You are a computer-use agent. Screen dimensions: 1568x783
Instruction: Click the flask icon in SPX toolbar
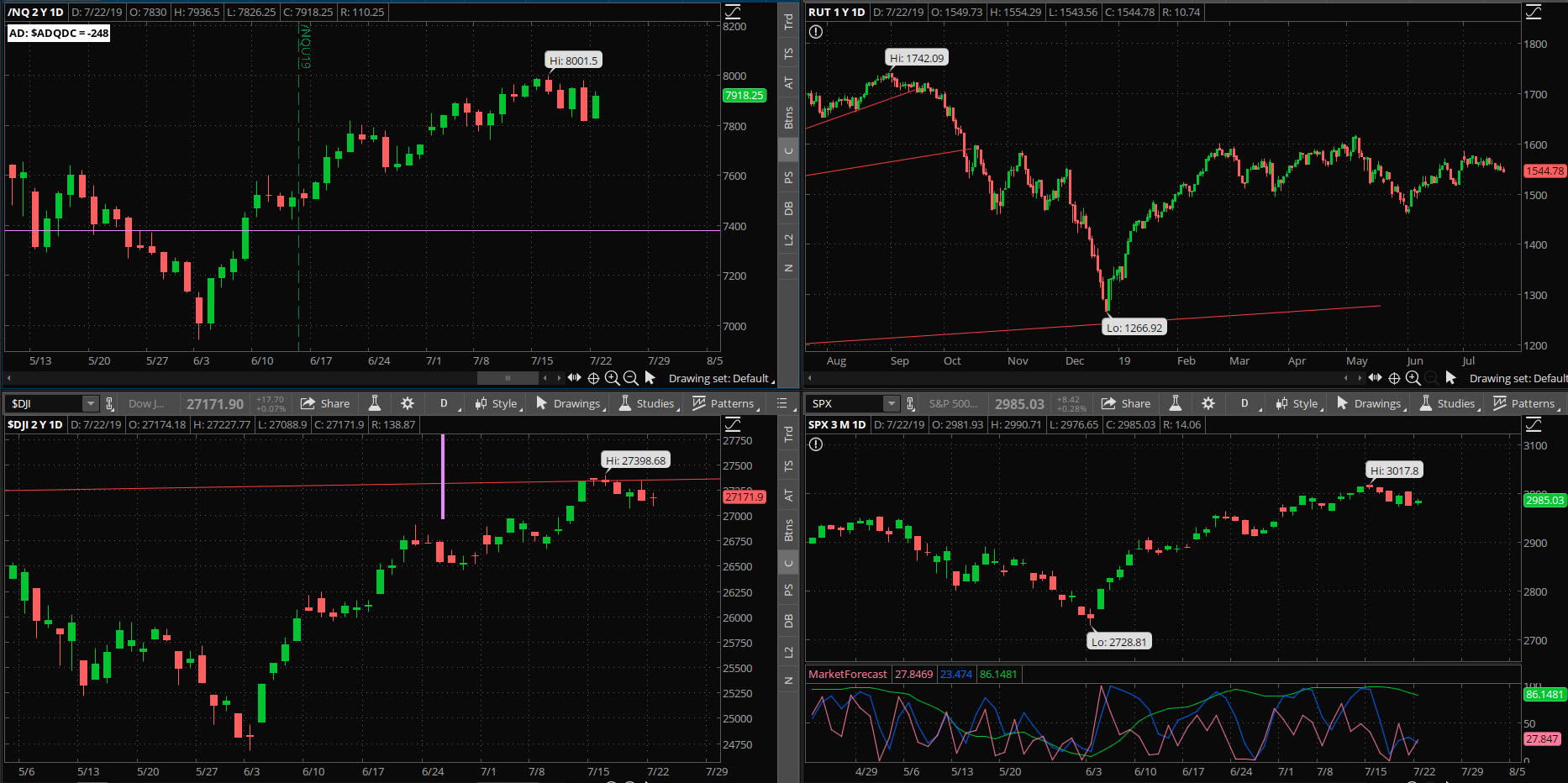pyautogui.click(x=1176, y=403)
